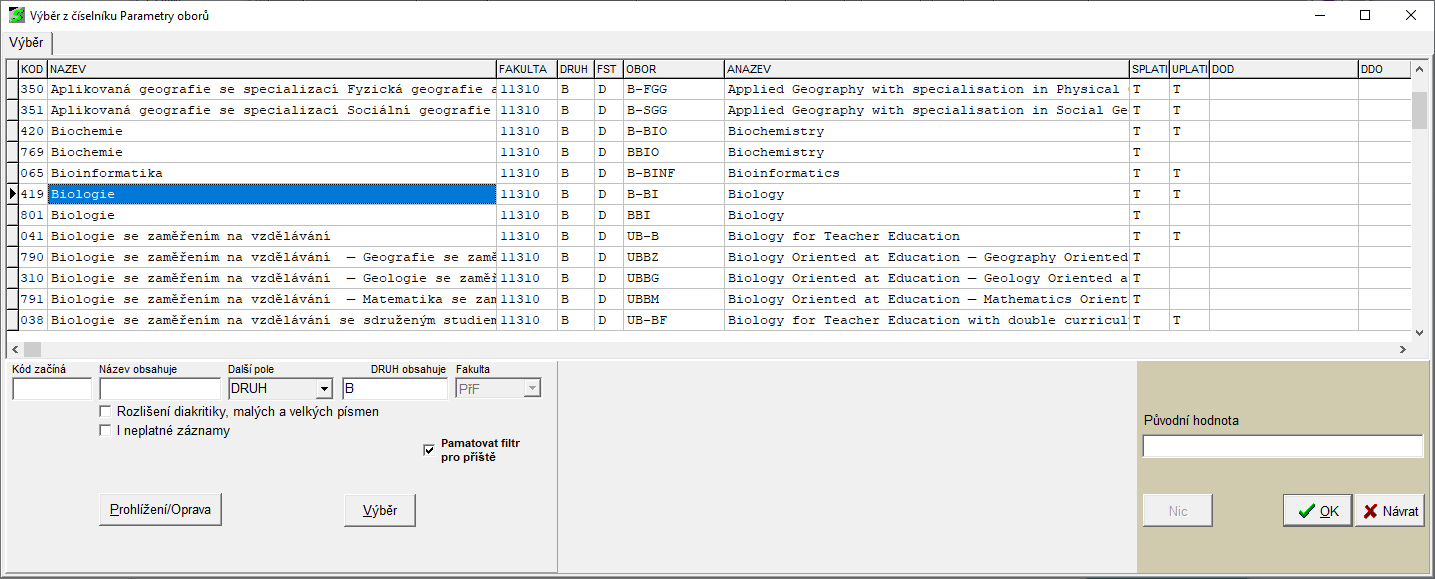Image resolution: width=1435 pixels, height=579 pixels.
Task: Uncheck 'Pamatovat filtr pro příště'
Action: 430,450
